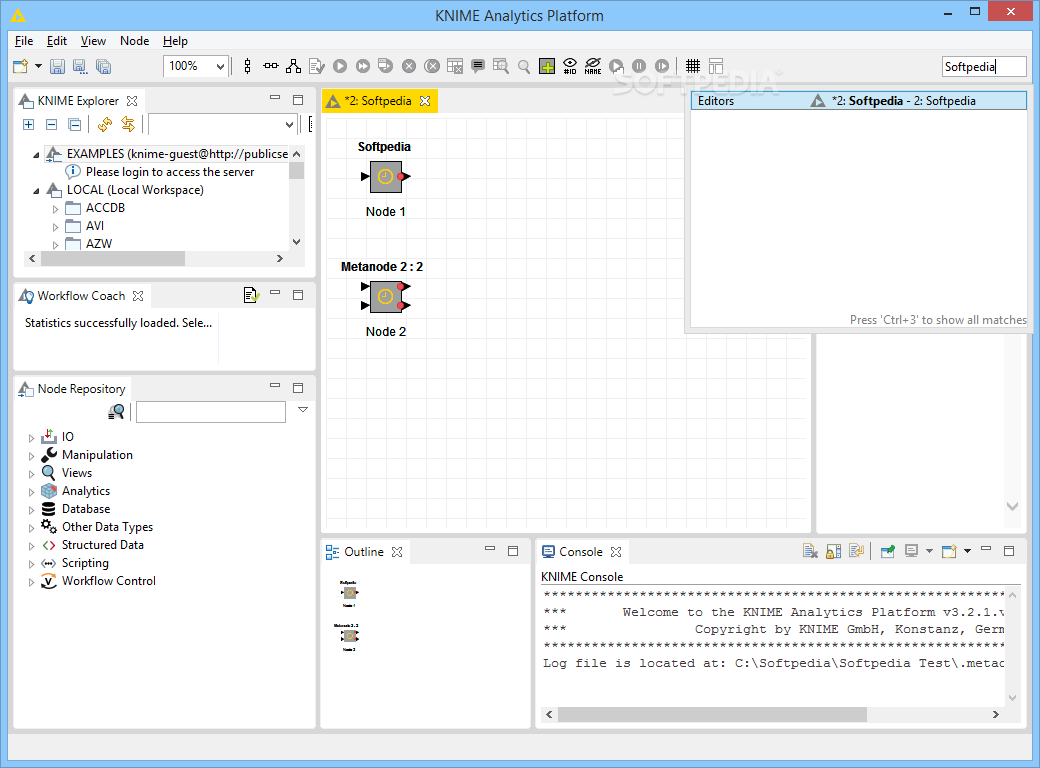Viewport: 1040px width, 768px height.
Task: Click the vertical node alignment icon
Action: coord(247,66)
